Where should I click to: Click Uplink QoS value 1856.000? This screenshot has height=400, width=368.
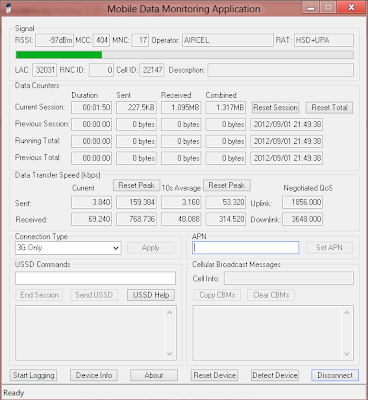302,202
